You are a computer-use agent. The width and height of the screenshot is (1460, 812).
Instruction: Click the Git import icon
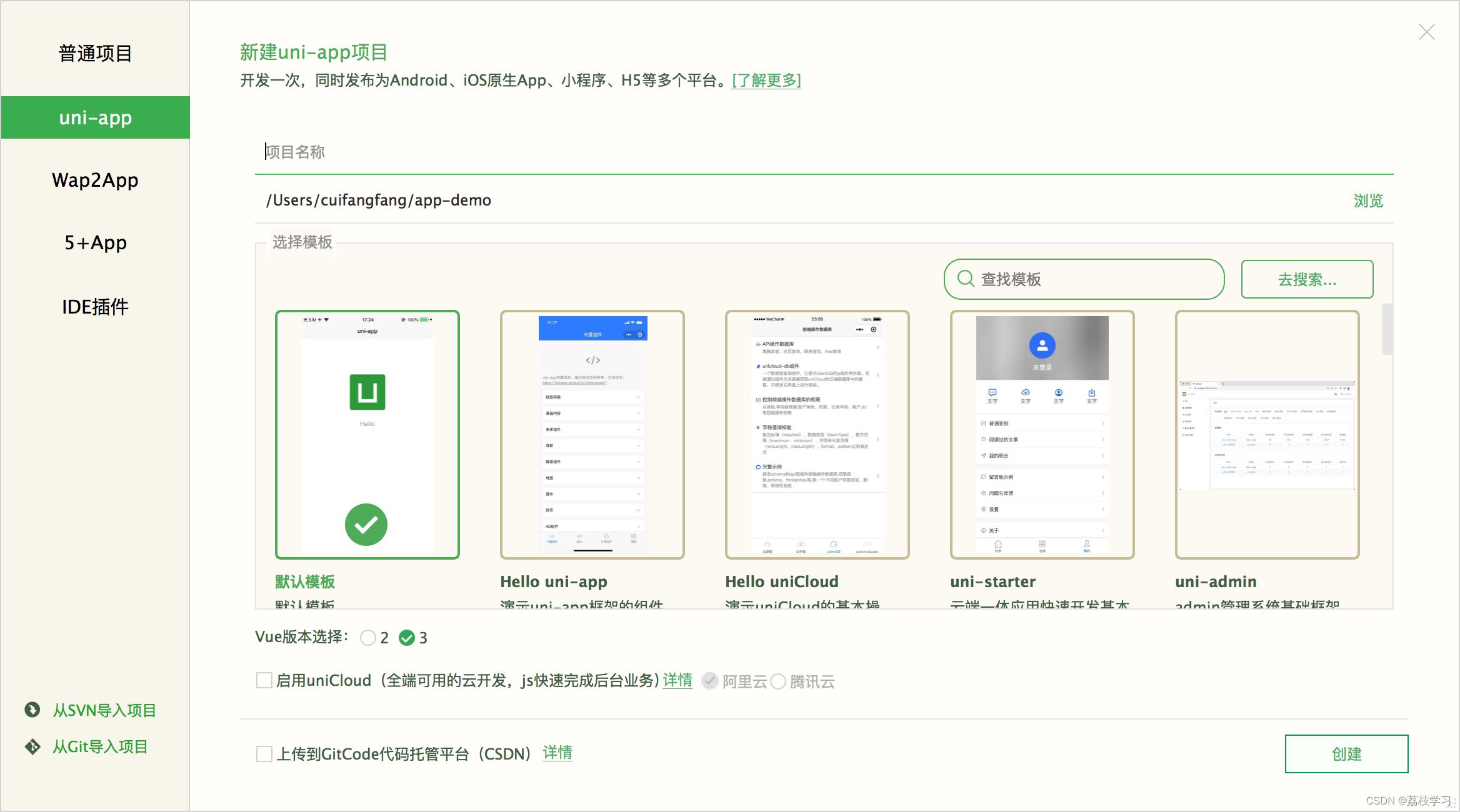coord(32,746)
